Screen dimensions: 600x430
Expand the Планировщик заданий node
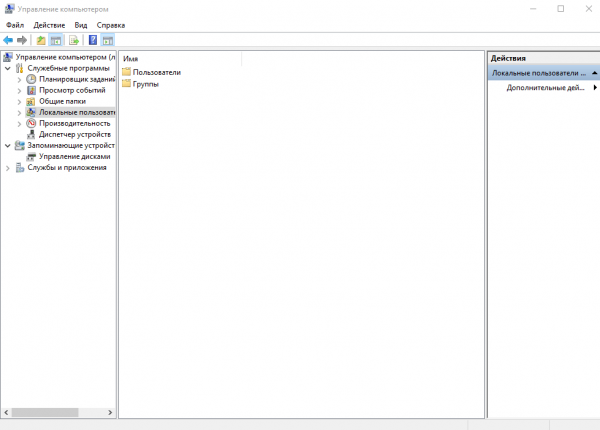tap(19, 80)
